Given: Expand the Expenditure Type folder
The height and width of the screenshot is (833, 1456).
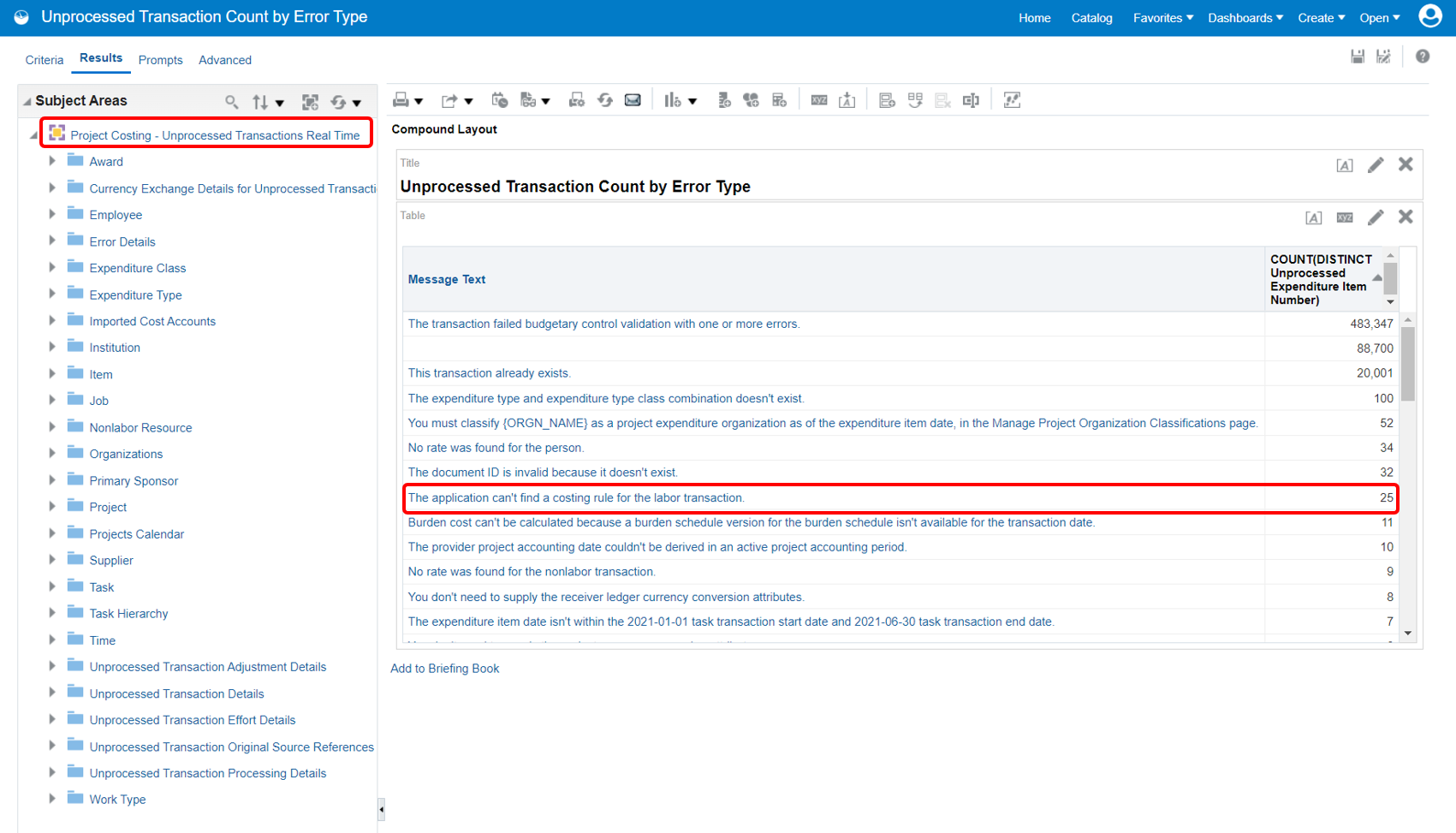Looking at the screenshot, I should point(52,294).
